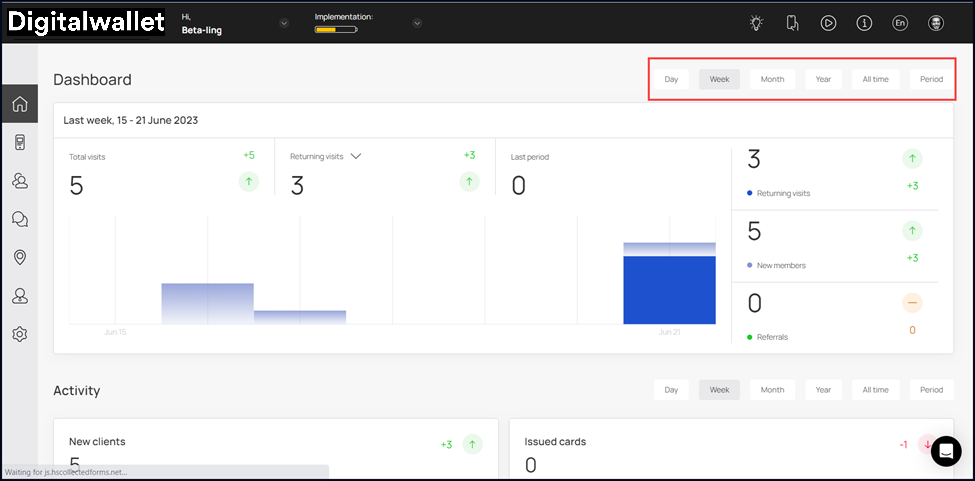This screenshot has height=481, width=975.
Task: Switch language using the En button
Action: pos(900,23)
